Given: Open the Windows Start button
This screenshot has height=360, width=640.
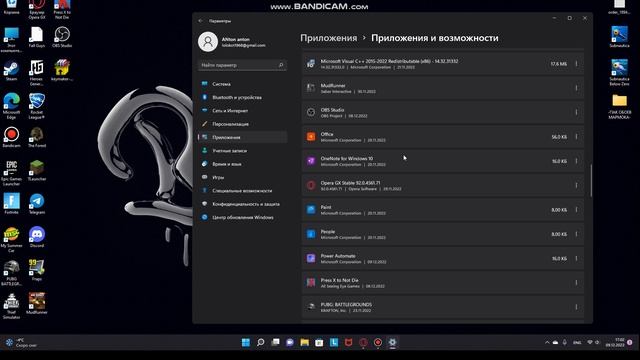Looking at the screenshot, I should point(246,342).
